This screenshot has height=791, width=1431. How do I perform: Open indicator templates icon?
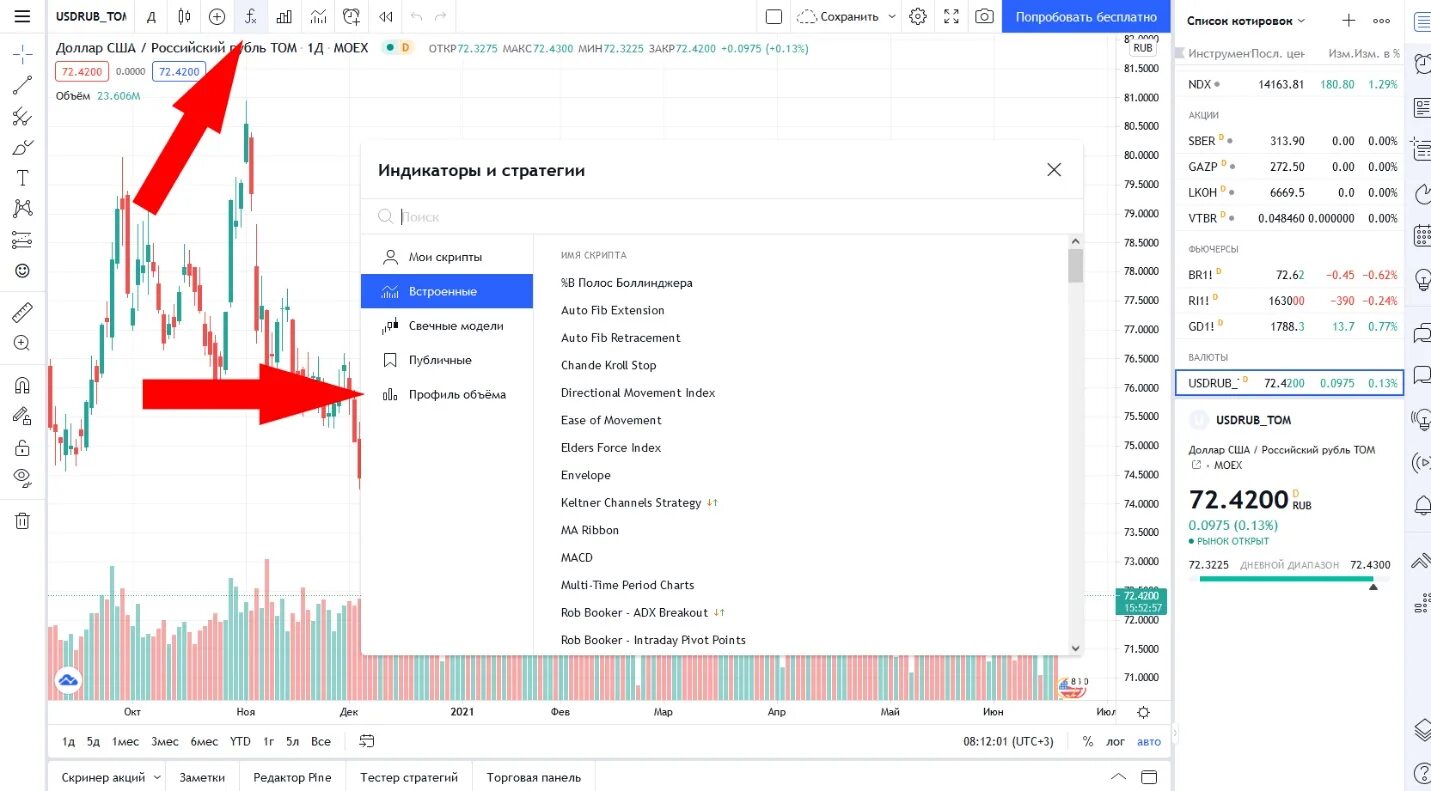[318, 16]
